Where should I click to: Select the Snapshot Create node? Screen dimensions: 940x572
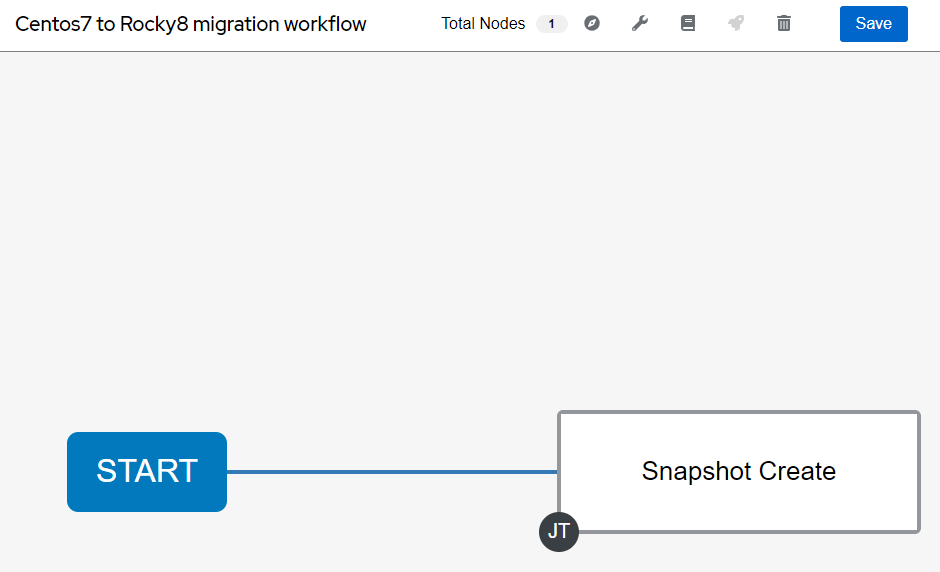point(739,471)
